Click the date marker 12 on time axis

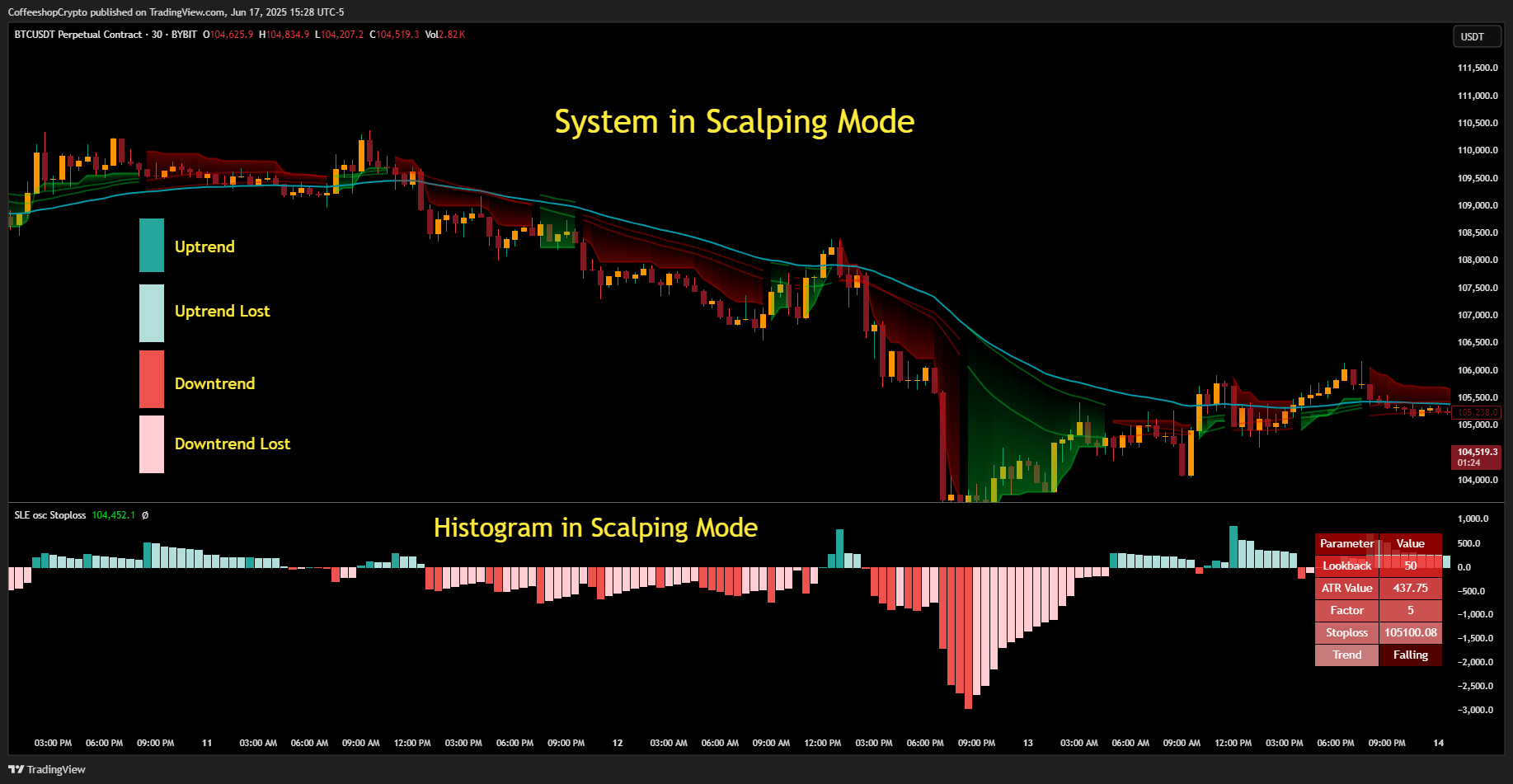tap(618, 743)
